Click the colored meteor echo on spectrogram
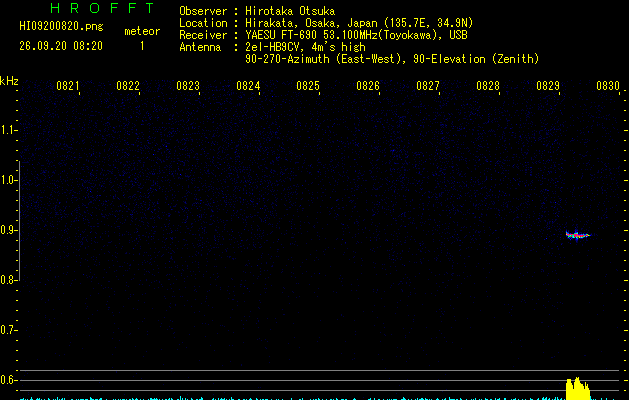Screen dimensions: 629x400 pos(578,235)
